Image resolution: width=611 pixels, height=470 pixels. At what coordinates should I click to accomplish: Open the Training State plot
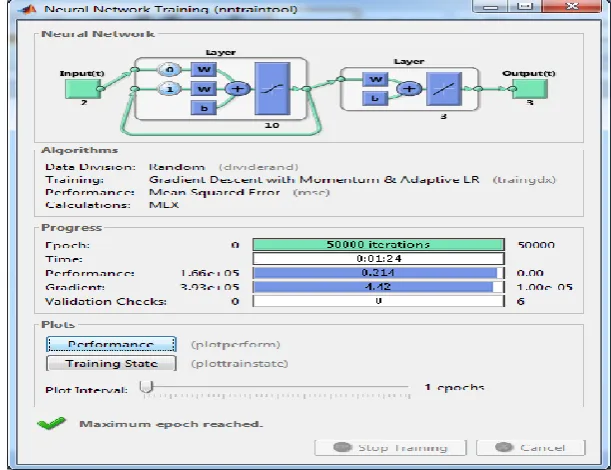pos(111,363)
